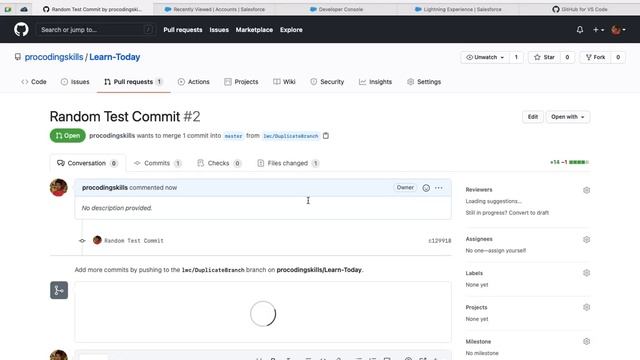Viewport: 640px width, 360px height.
Task: Open Issues in top navigation
Action: pos(219,30)
